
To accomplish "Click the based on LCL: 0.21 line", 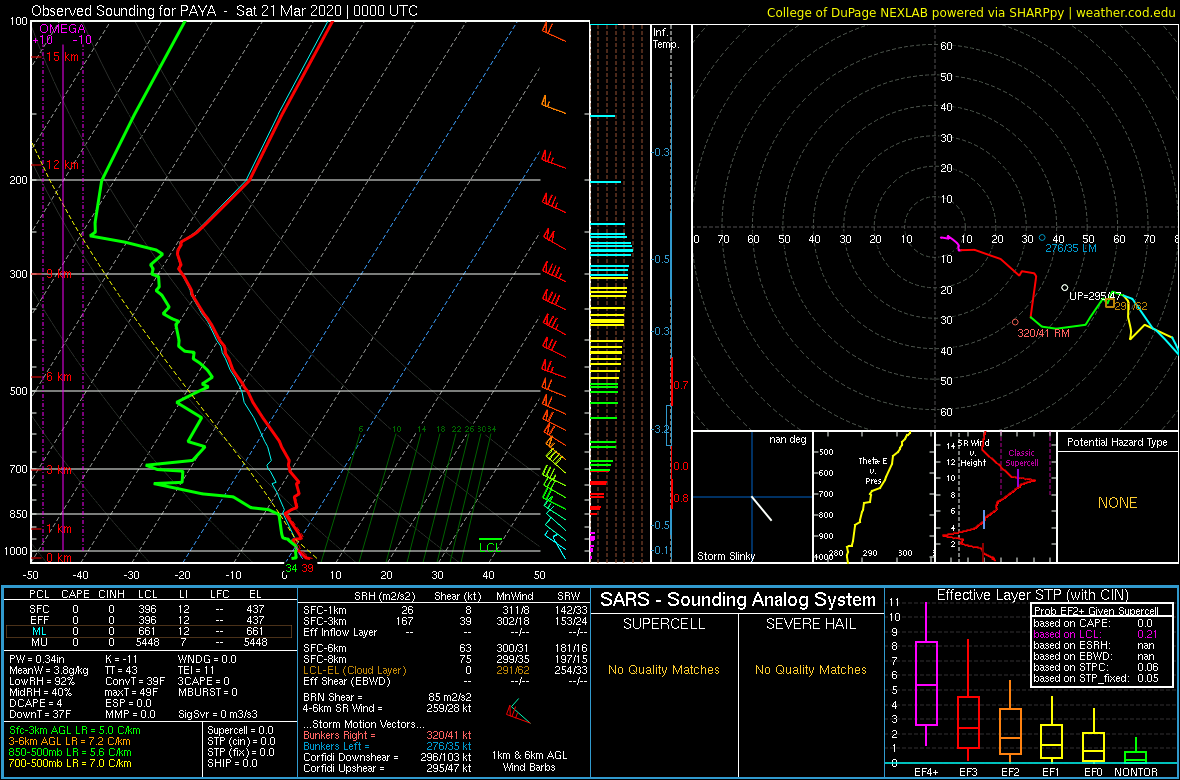I will click(x=1096, y=635).
